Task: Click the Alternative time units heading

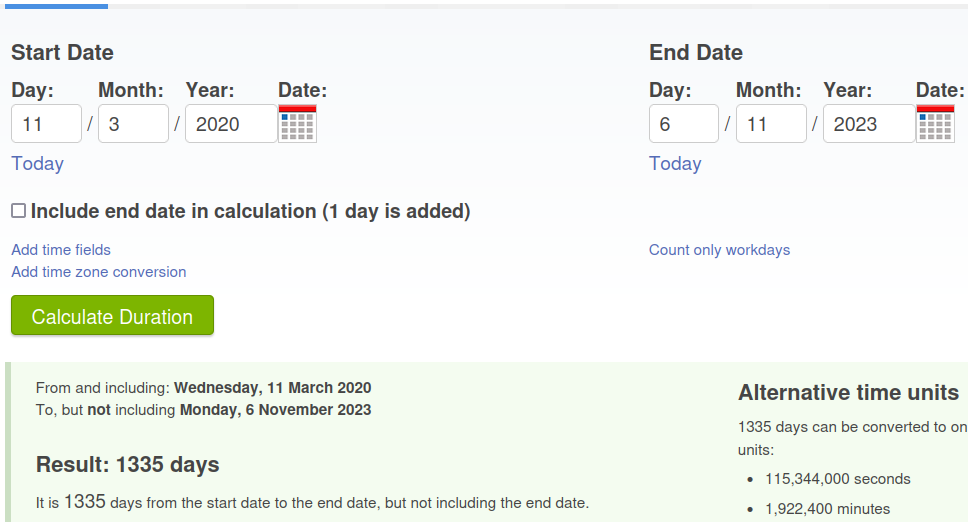Action: click(848, 392)
